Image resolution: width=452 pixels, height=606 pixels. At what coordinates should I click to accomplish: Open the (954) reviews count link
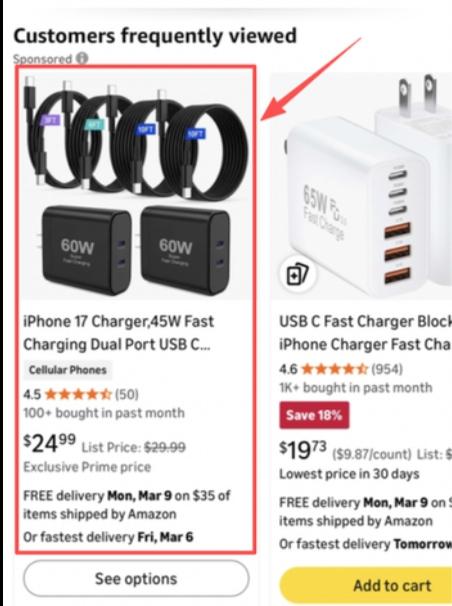387,369
